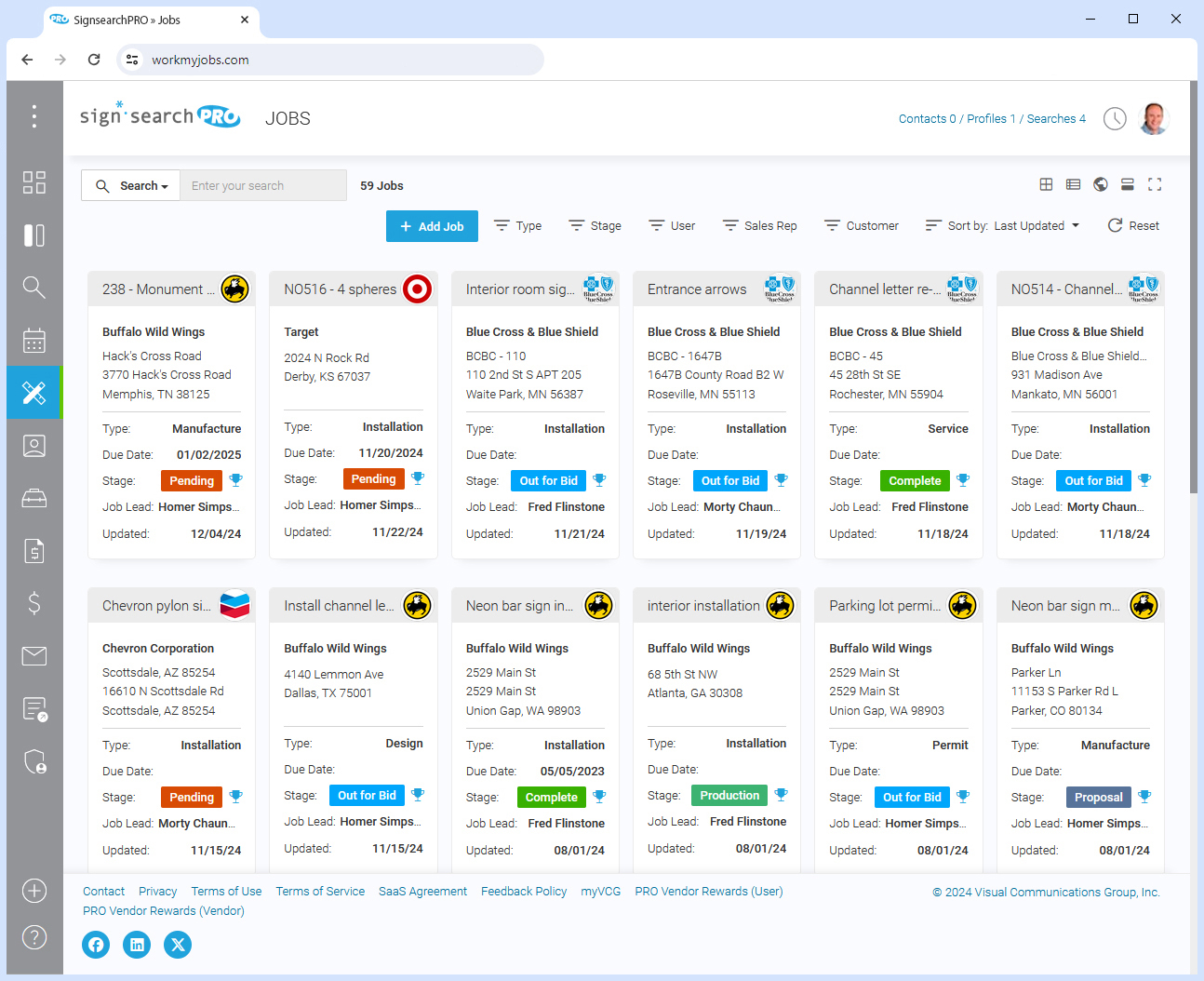The height and width of the screenshot is (981, 1204).
Task: Open the Search type dropdown
Action: (131, 185)
